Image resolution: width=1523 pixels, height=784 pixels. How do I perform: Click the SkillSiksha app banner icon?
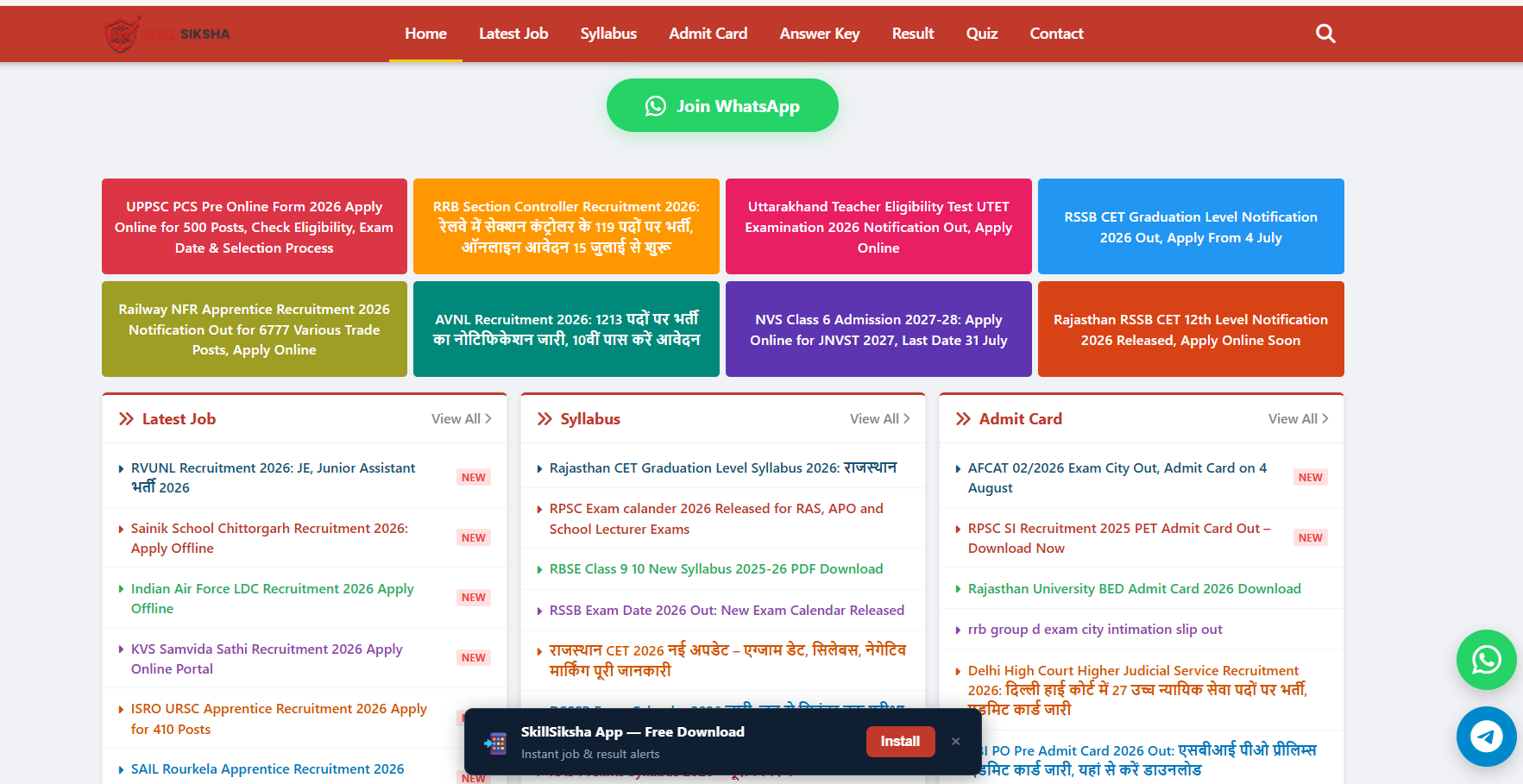coord(495,743)
